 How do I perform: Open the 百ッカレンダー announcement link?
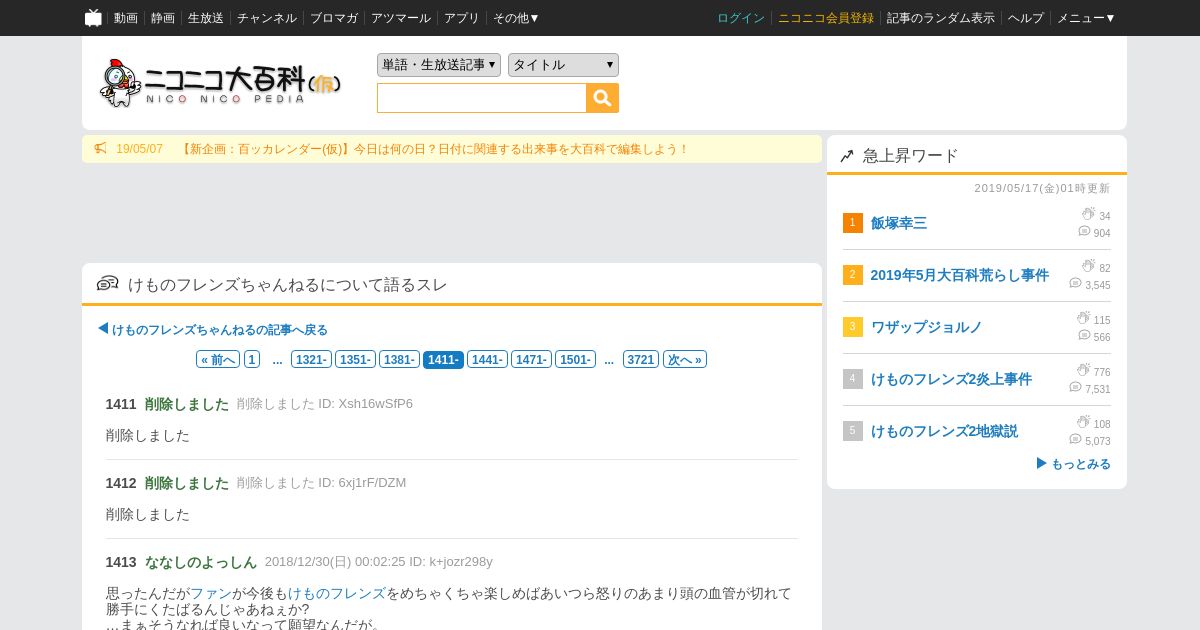point(434,149)
